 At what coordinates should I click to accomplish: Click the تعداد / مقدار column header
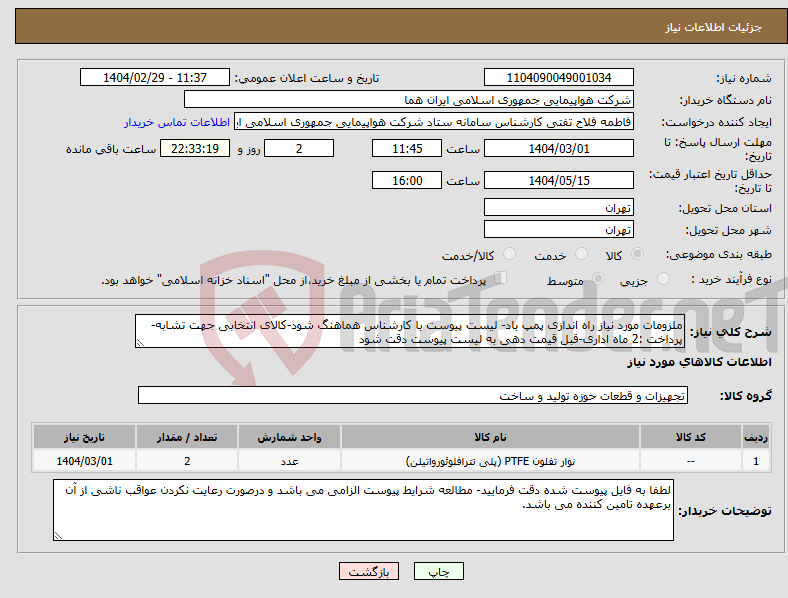pyautogui.click(x=187, y=437)
